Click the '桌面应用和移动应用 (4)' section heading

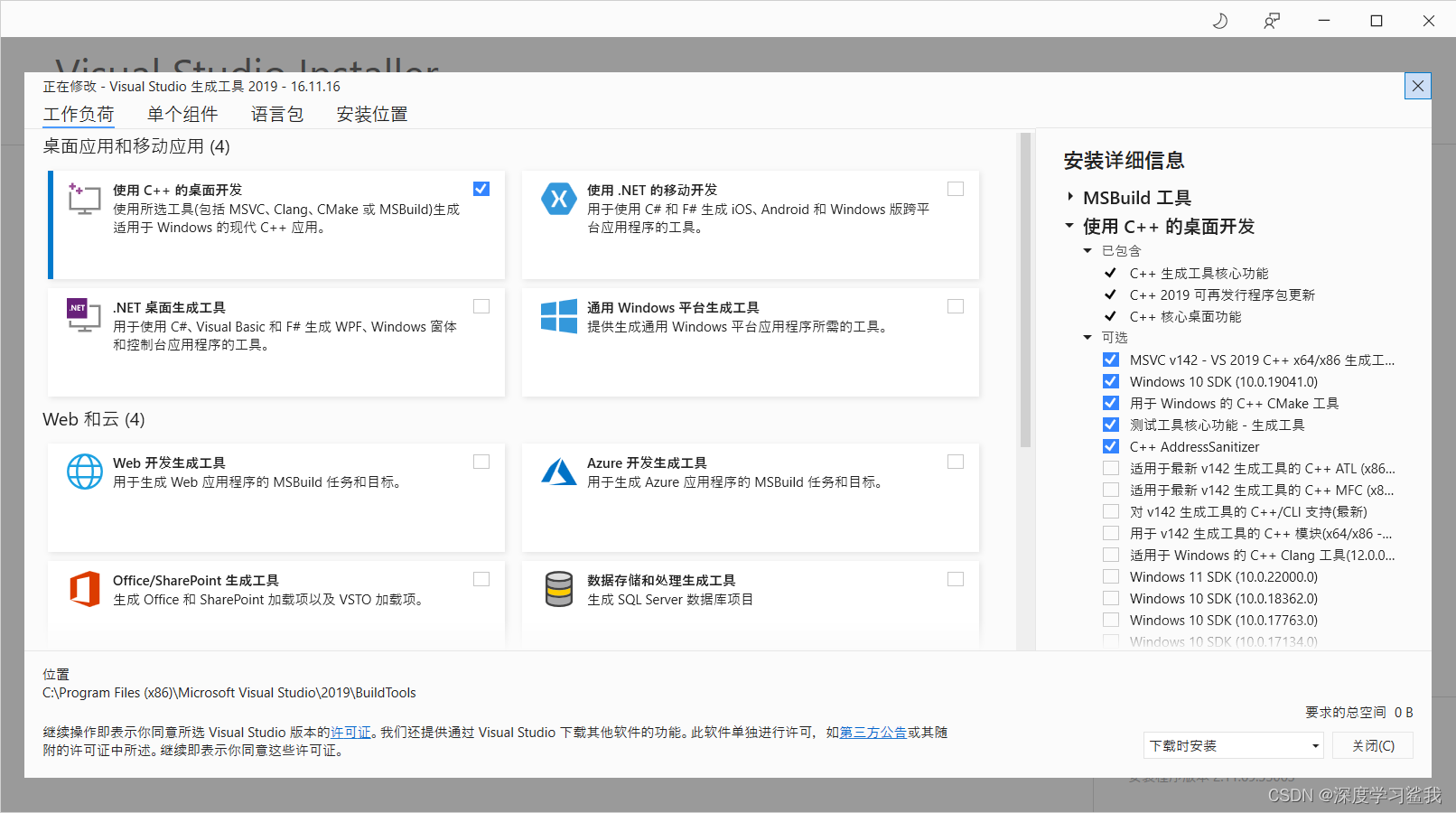(136, 146)
